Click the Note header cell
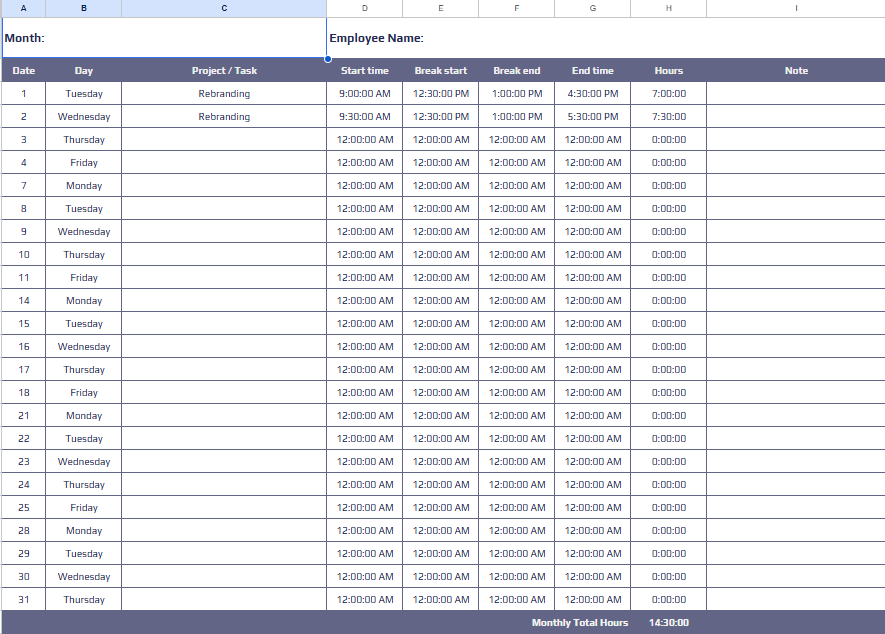This screenshot has width=885, height=634. click(x=795, y=71)
